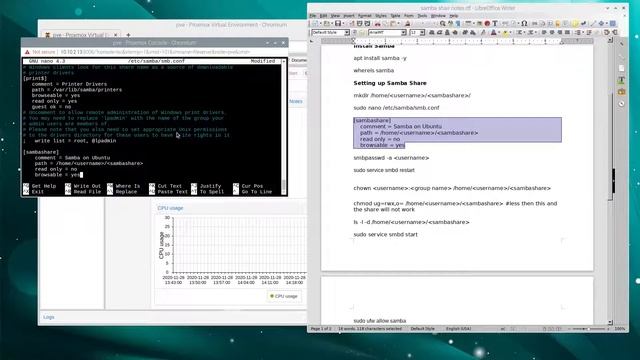Viewport: 640px width, 360px height.
Task: Click the console window address bar
Action: coord(155,52)
